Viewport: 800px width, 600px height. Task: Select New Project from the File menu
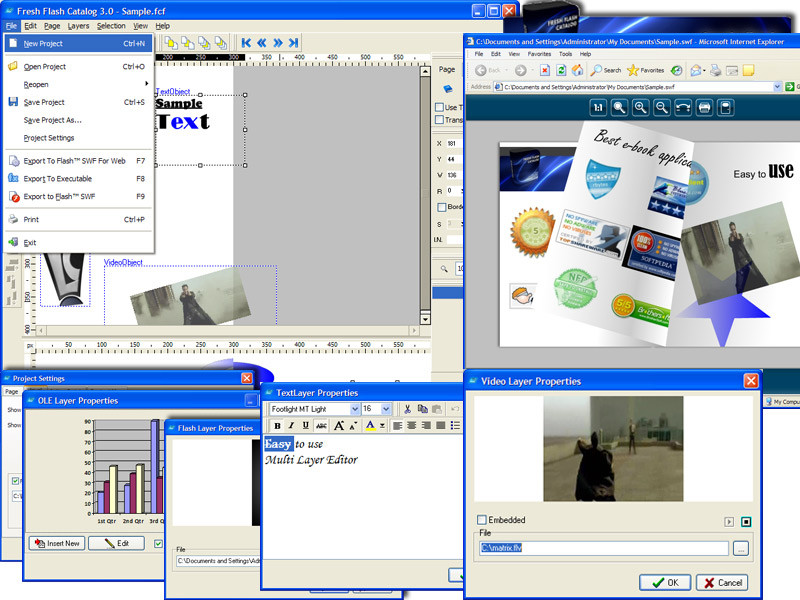(79, 44)
